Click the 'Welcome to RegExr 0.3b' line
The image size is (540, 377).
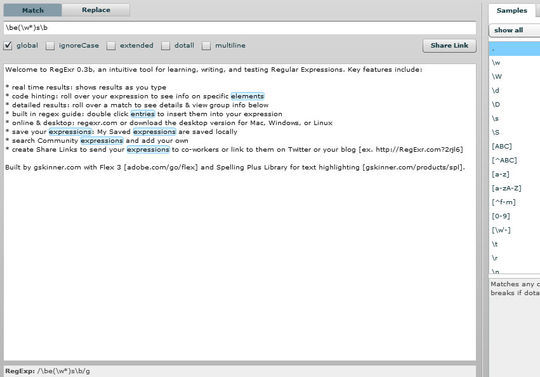(214, 70)
